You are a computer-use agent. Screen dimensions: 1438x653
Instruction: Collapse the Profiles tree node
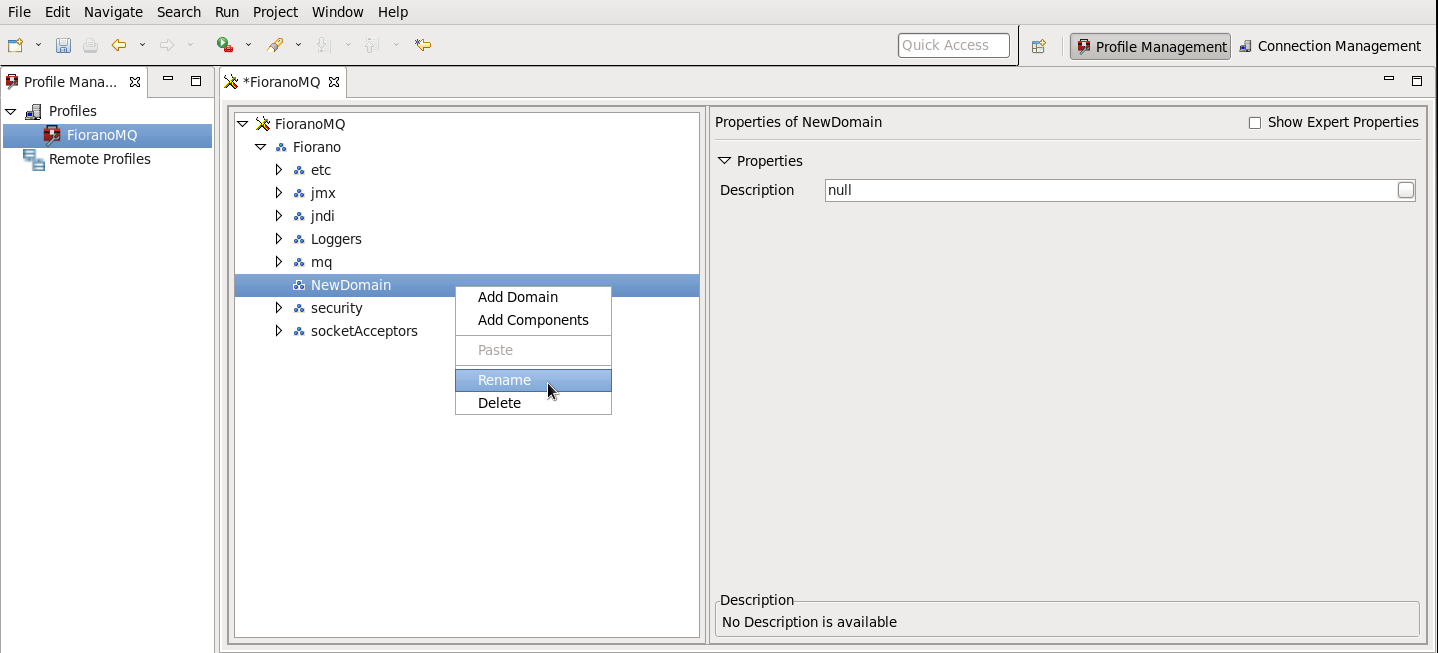pyautogui.click(x=11, y=111)
